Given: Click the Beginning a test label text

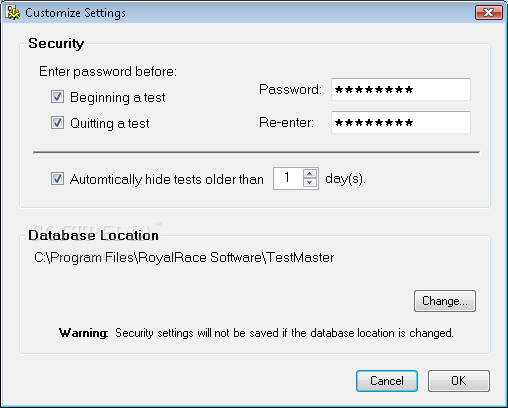Looking at the screenshot, I should (x=118, y=98).
